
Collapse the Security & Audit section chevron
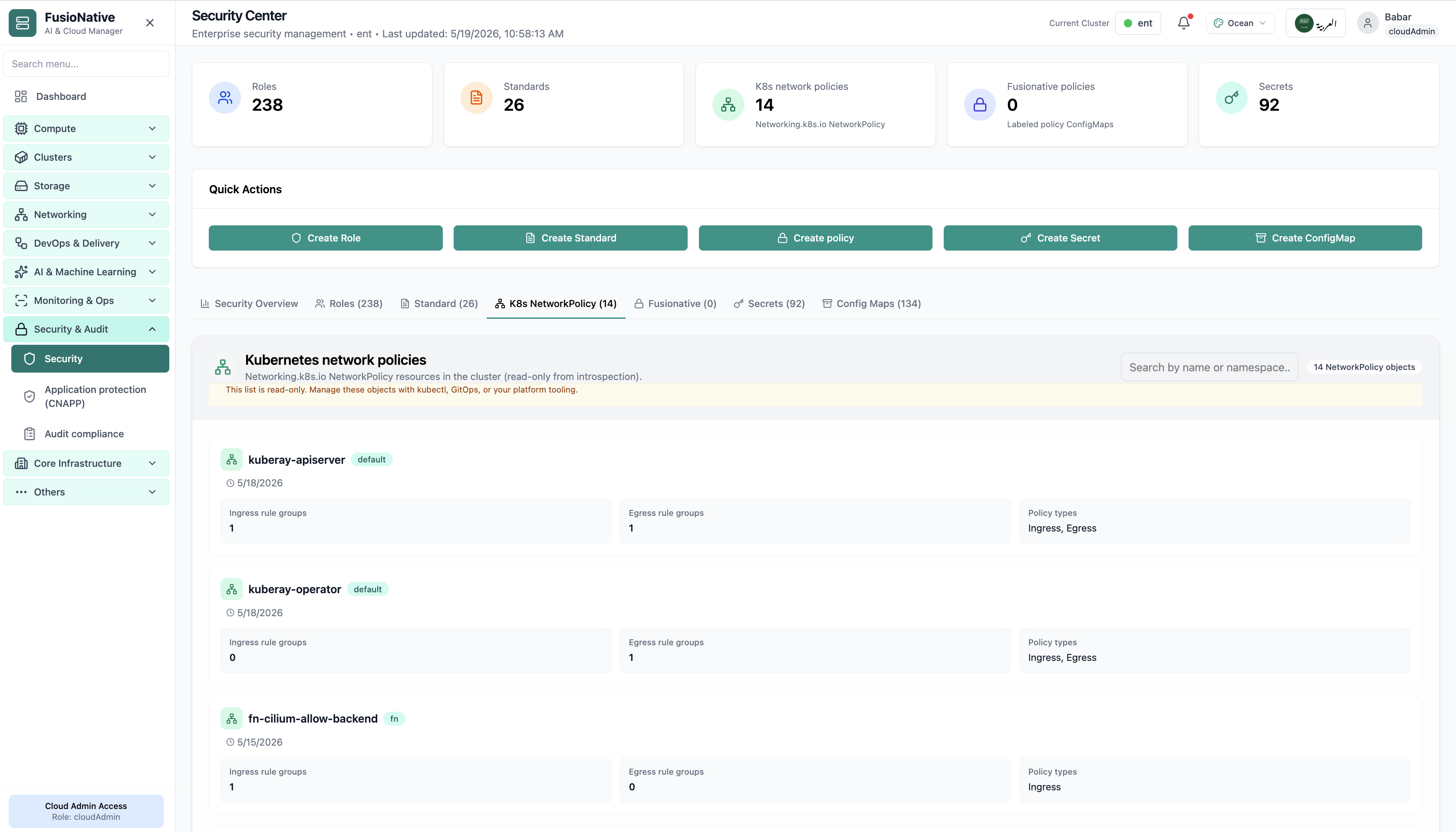[x=152, y=329]
